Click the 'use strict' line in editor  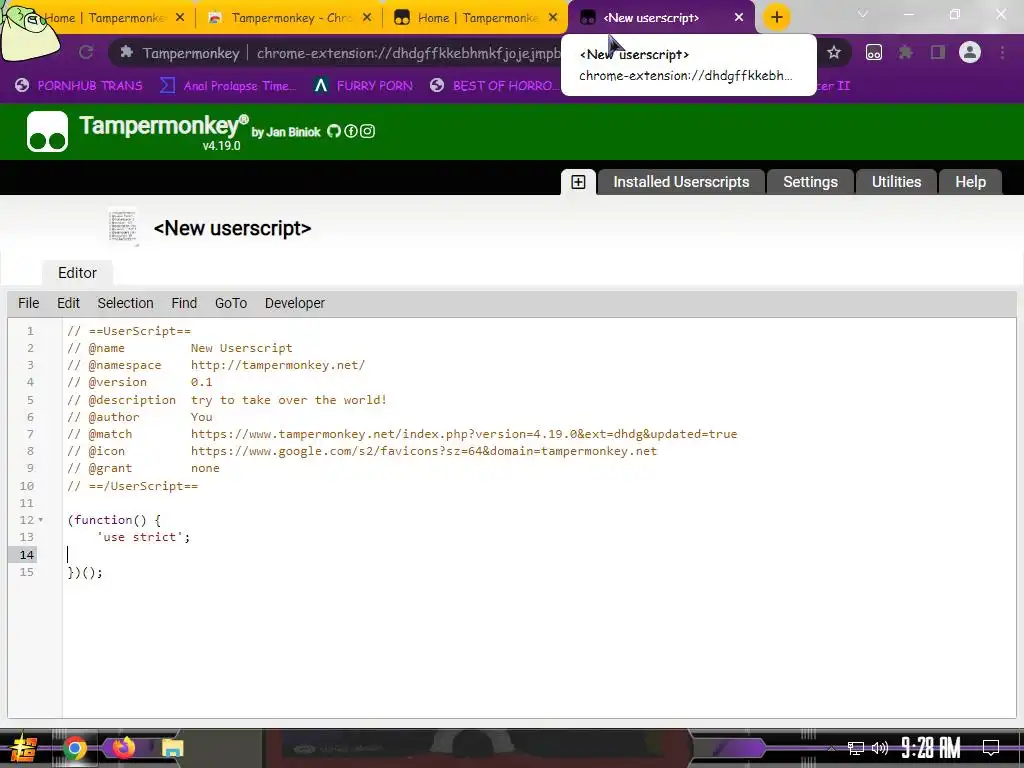pos(143,537)
